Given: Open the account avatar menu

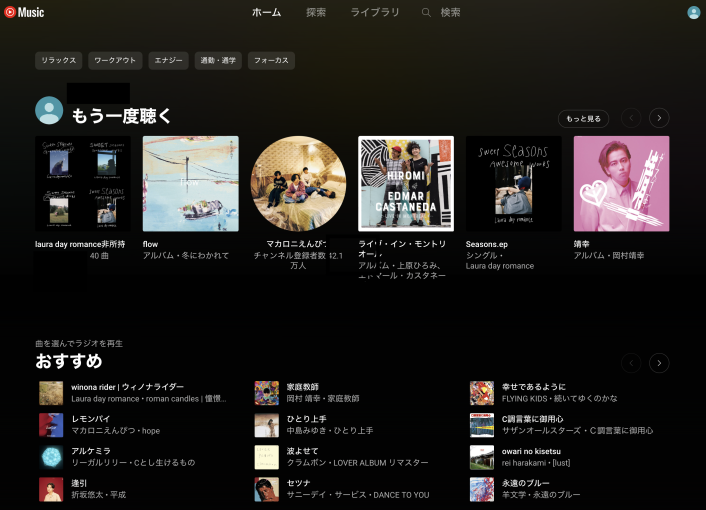Looking at the screenshot, I should tap(693, 13).
